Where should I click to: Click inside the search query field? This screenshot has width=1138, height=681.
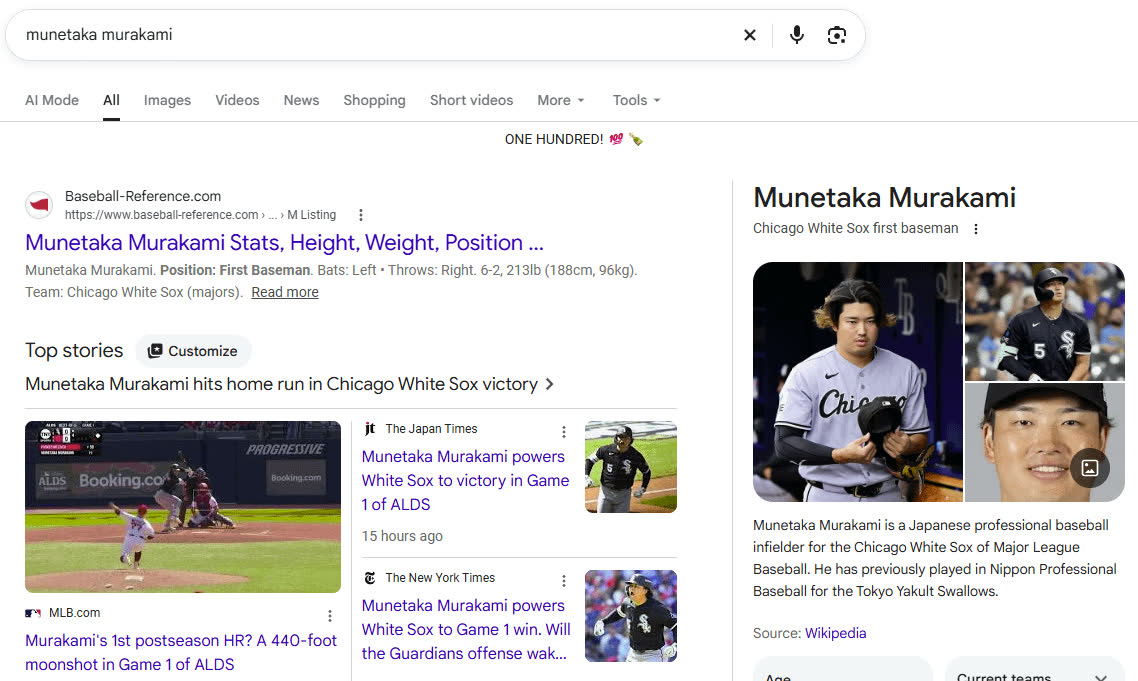[x=377, y=35]
